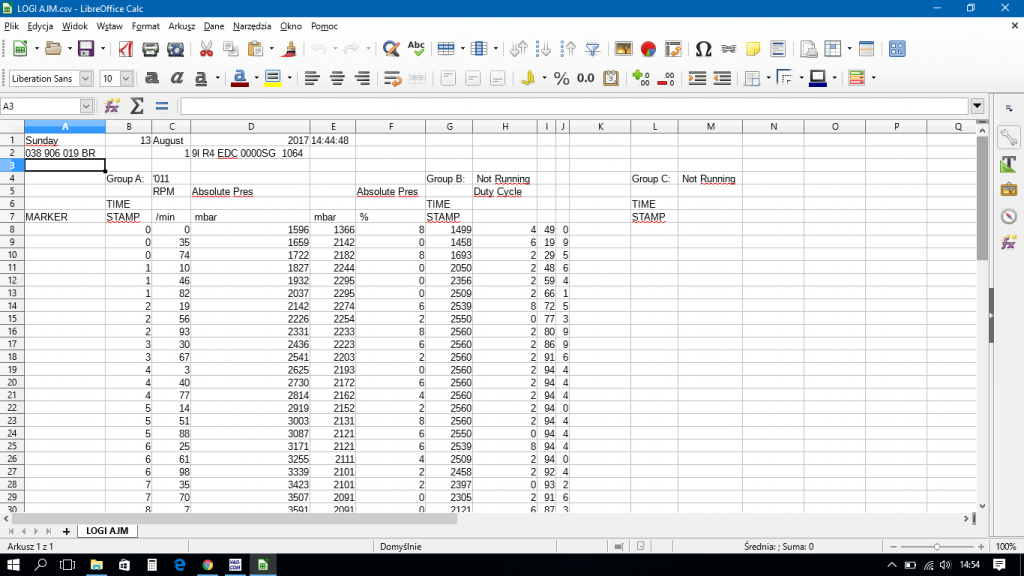This screenshot has width=1024, height=576.
Task: Click the zoom slider handle
Action: 936,547
